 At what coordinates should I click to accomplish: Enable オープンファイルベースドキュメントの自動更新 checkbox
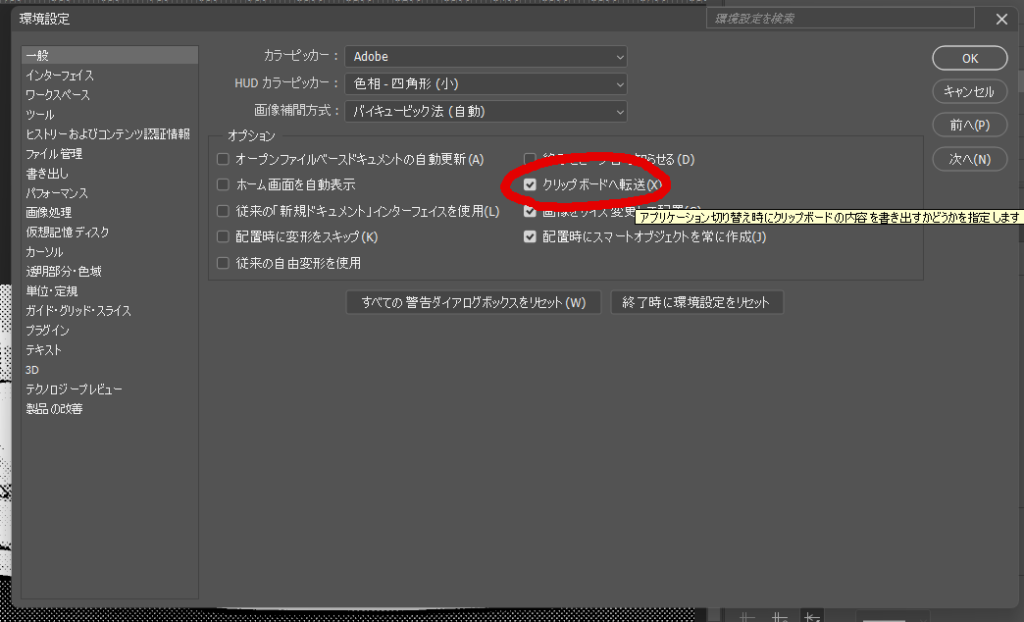pyautogui.click(x=224, y=159)
